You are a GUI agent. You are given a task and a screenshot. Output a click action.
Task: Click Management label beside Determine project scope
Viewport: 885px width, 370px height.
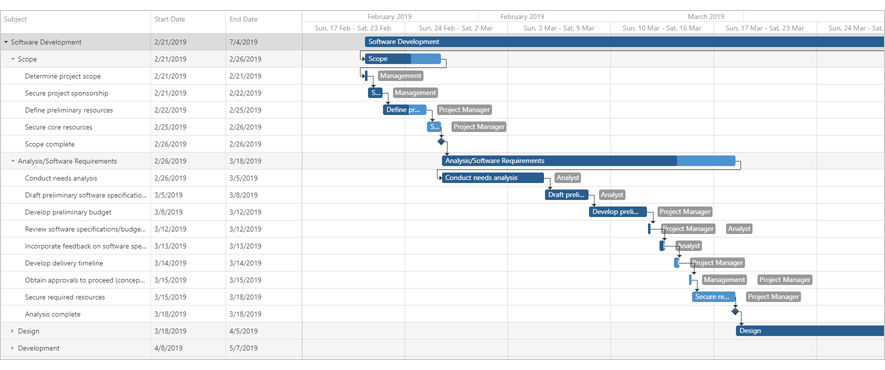point(401,76)
